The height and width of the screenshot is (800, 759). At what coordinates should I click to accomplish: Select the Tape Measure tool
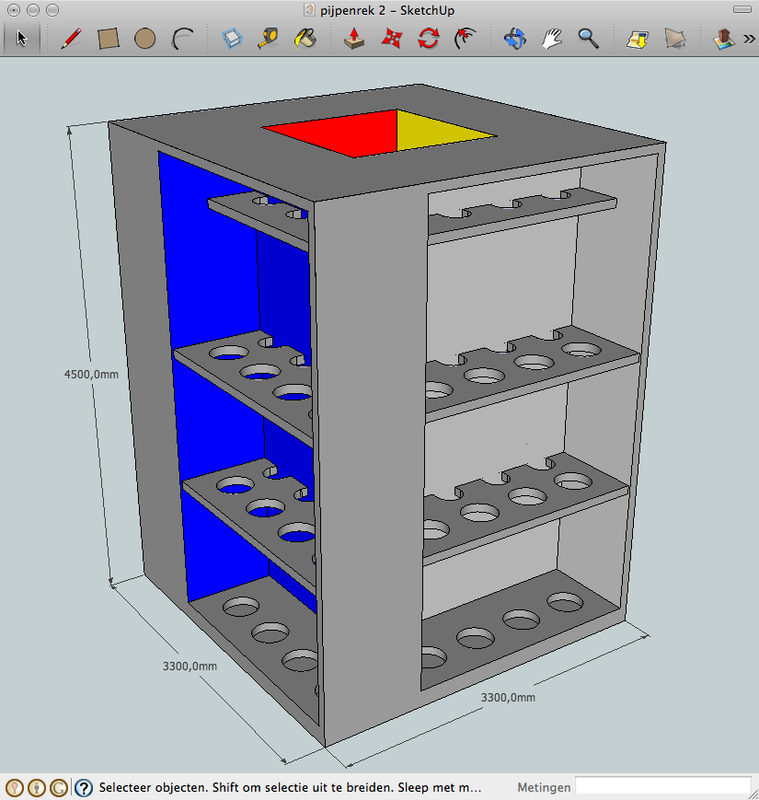[x=268, y=38]
